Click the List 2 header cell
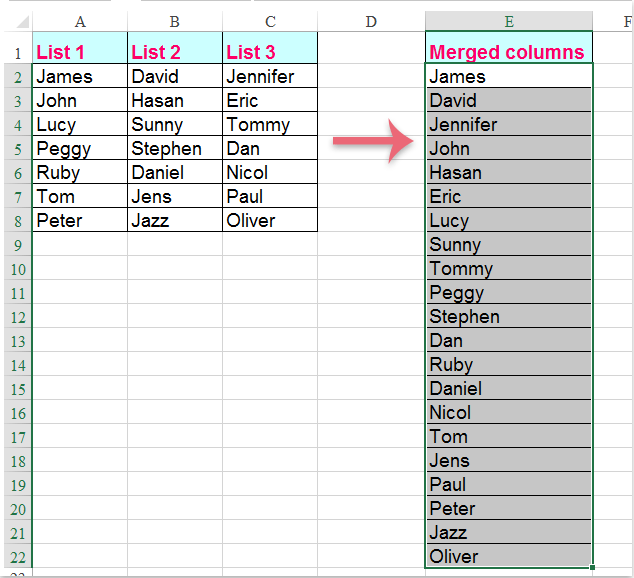Screen dimensions: 634x578 click(x=175, y=53)
